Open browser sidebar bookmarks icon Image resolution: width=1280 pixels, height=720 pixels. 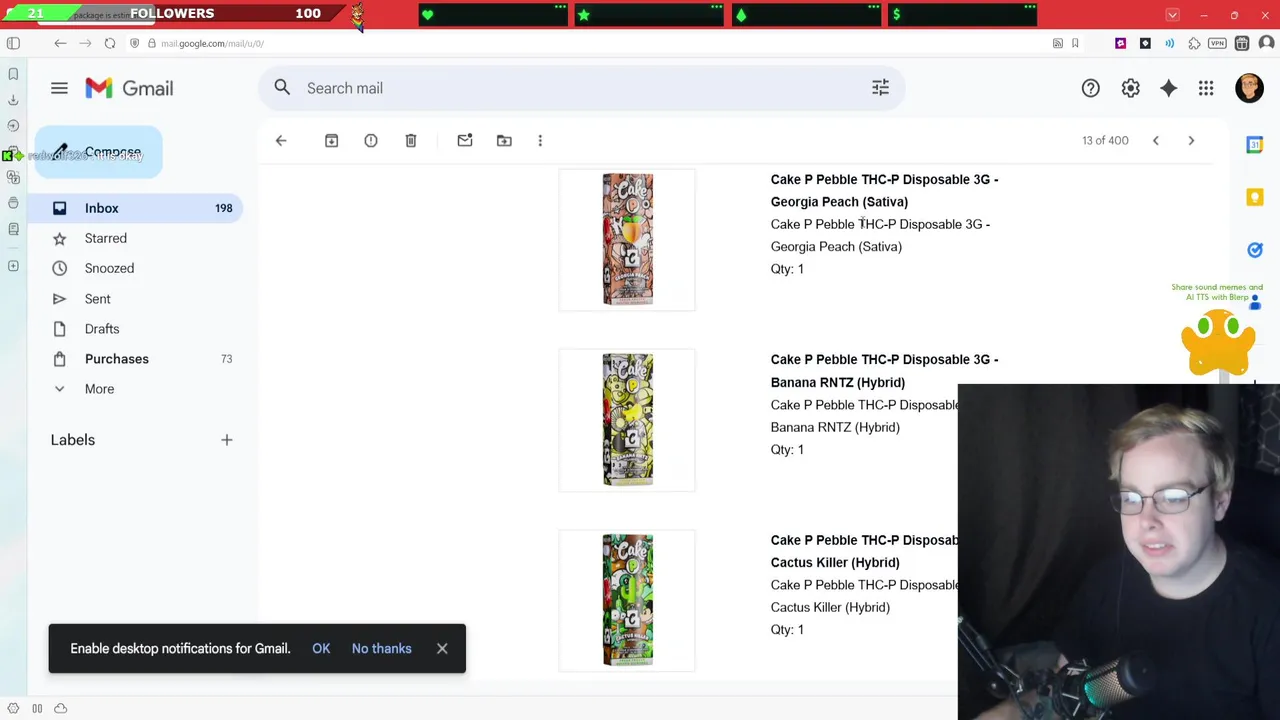coord(13,74)
